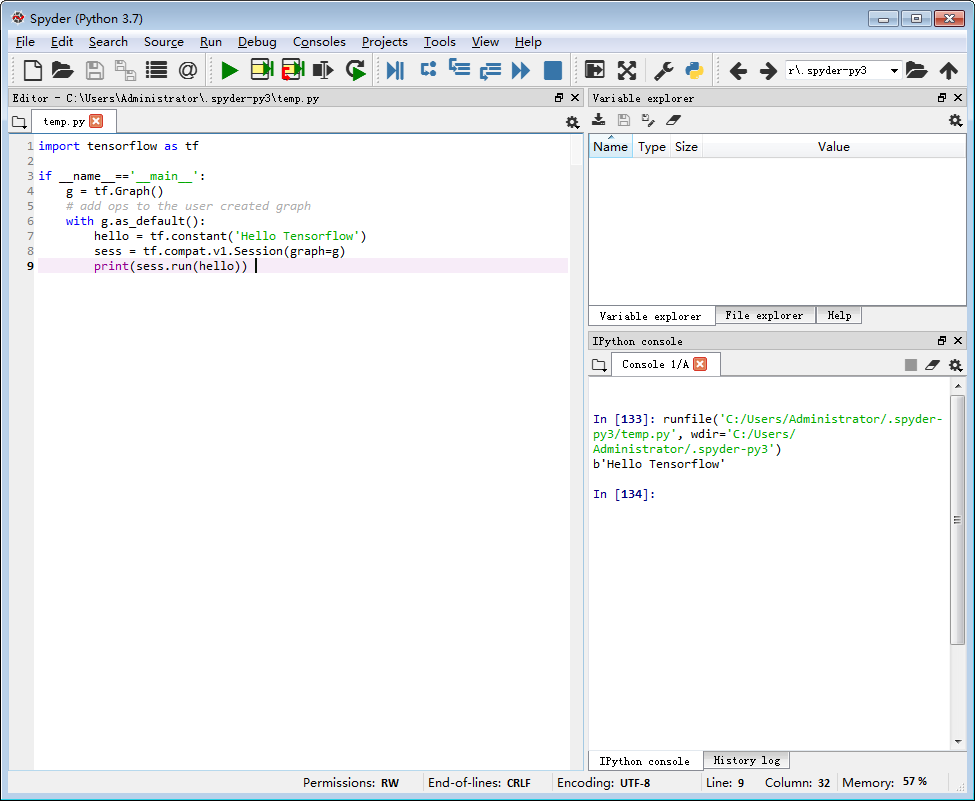This screenshot has width=975, height=801.
Task: Close the Console 1/A tab
Action: 700,364
